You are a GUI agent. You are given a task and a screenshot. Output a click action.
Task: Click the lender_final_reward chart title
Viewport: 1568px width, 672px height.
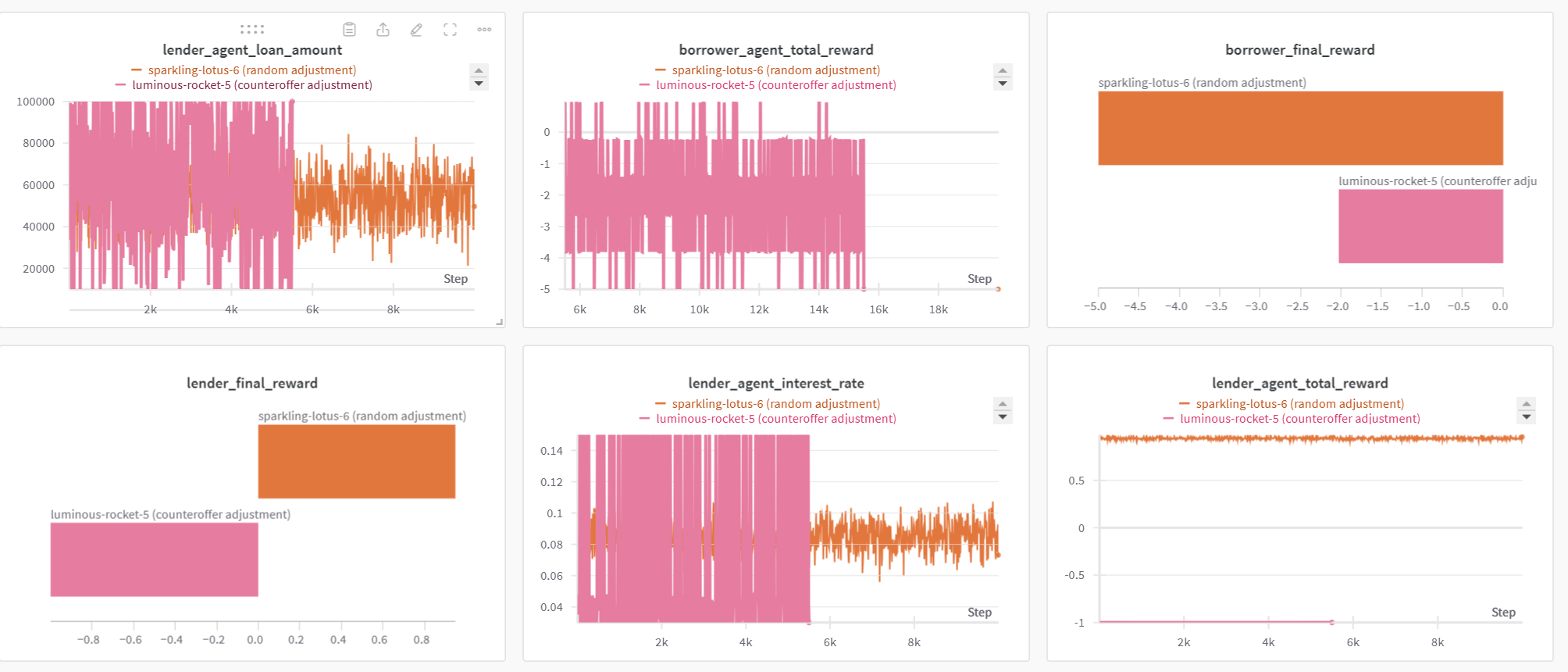(252, 384)
